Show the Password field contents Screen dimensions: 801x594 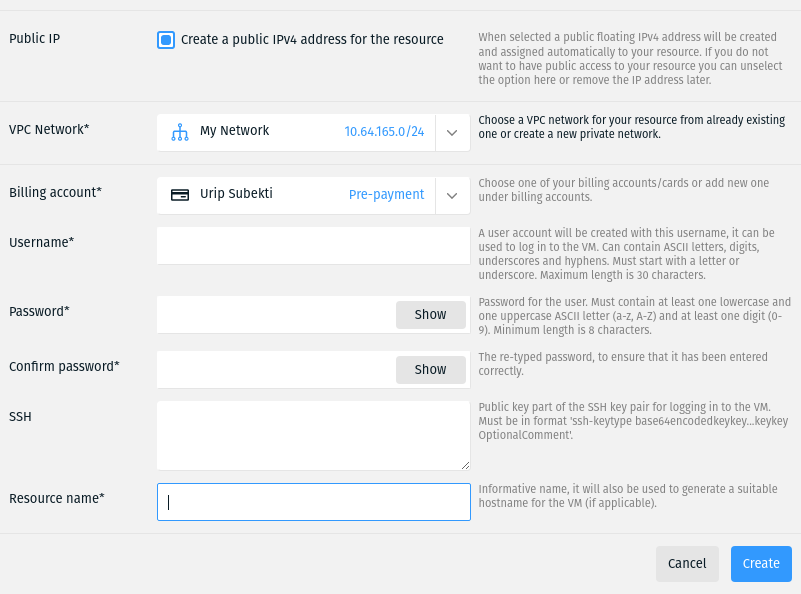pos(431,315)
